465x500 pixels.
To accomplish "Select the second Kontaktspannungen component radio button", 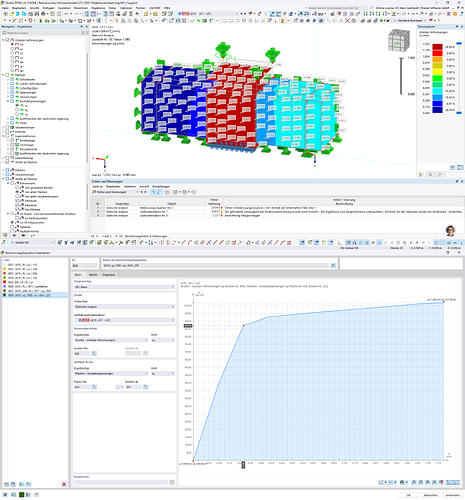I will tap(17, 110).
